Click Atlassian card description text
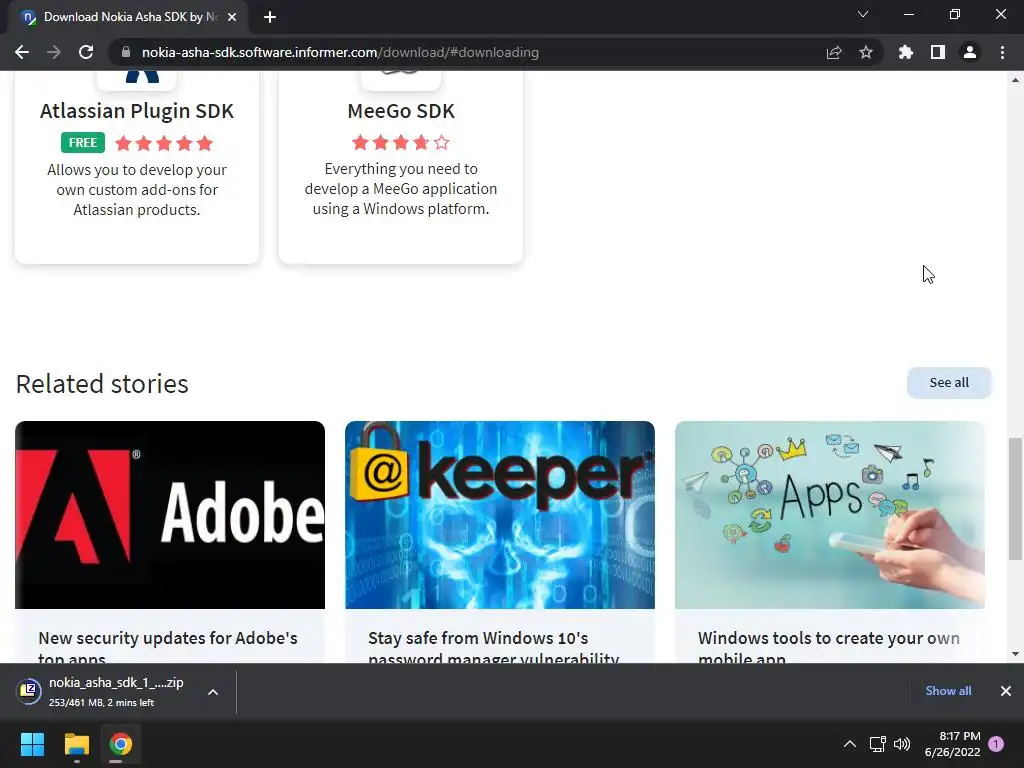Image resolution: width=1024 pixels, height=768 pixels. (136, 189)
